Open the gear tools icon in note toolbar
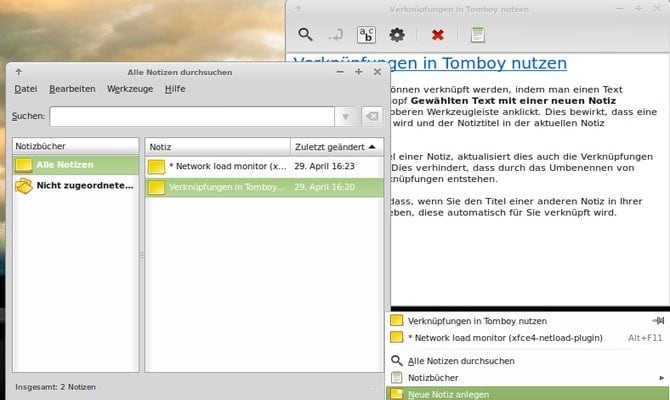Viewport: 670px width, 400px height. point(397,35)
